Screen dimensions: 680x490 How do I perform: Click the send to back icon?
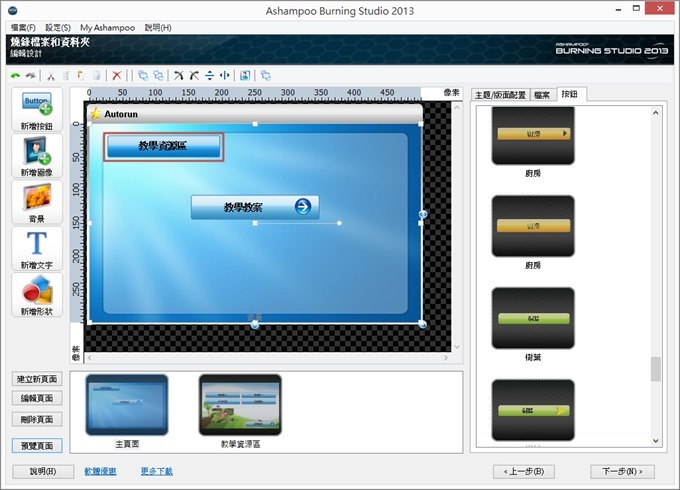158,75
